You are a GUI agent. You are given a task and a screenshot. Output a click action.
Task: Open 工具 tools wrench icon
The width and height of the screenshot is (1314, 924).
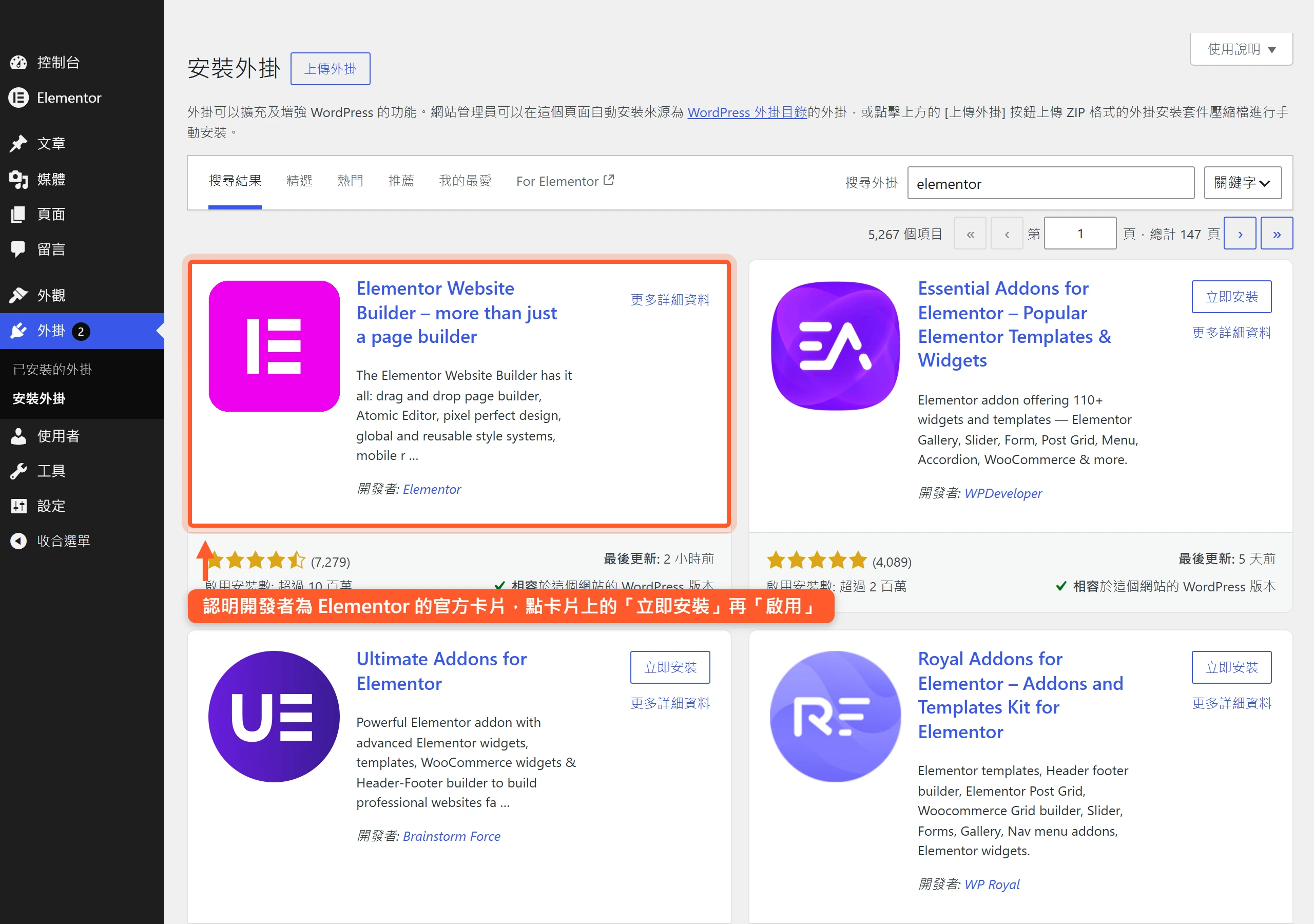tap(18, 471)
